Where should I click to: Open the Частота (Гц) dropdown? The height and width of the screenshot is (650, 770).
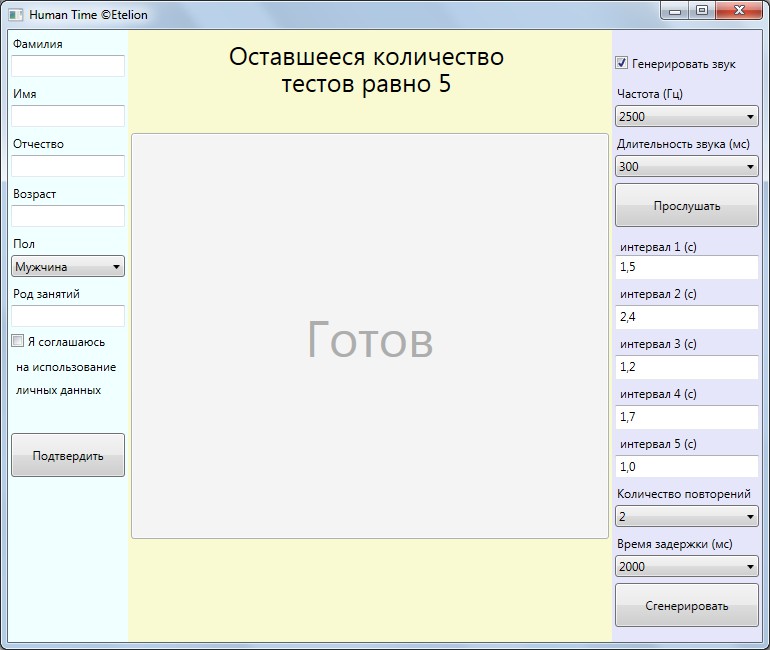coord(687,117)
